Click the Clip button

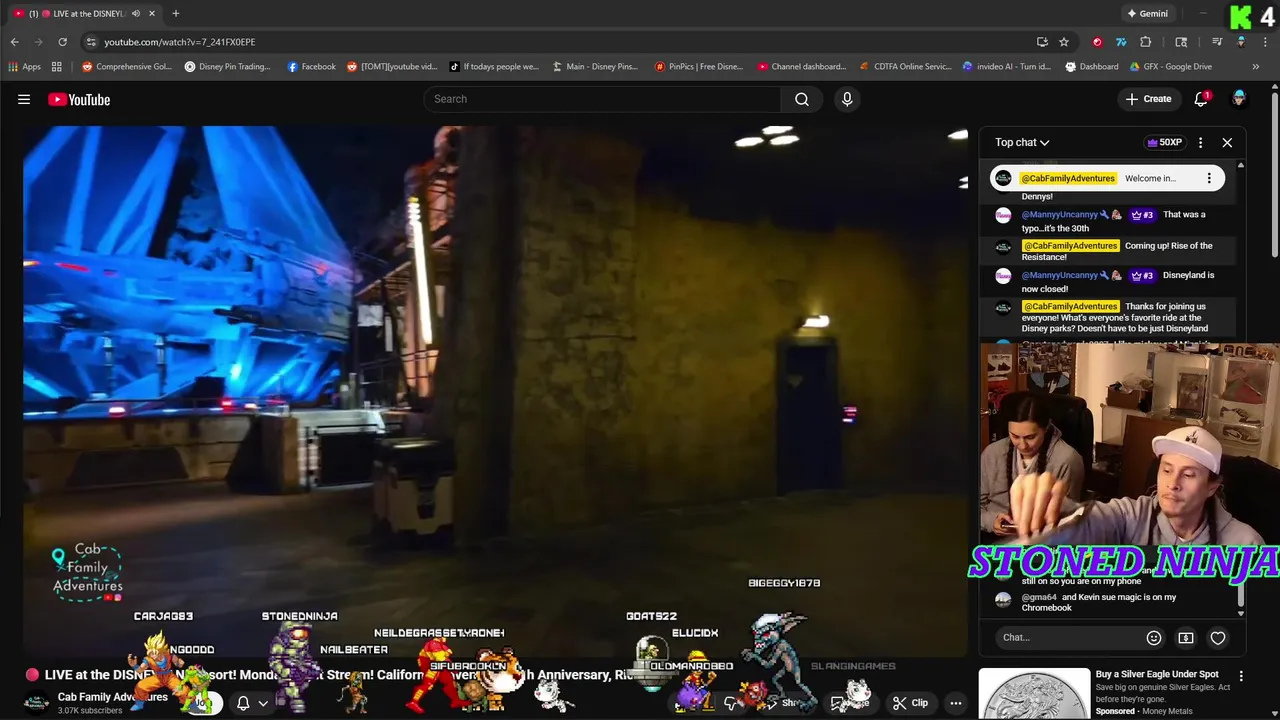point(910,703)
